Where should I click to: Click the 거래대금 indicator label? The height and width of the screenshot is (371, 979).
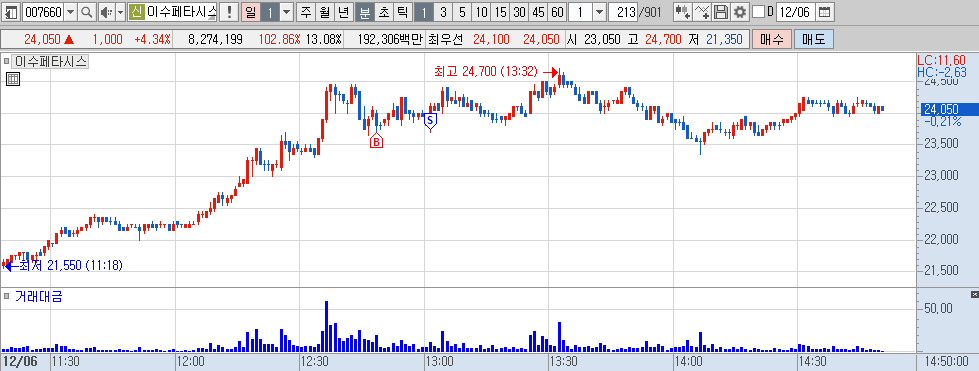click(39, 297)
